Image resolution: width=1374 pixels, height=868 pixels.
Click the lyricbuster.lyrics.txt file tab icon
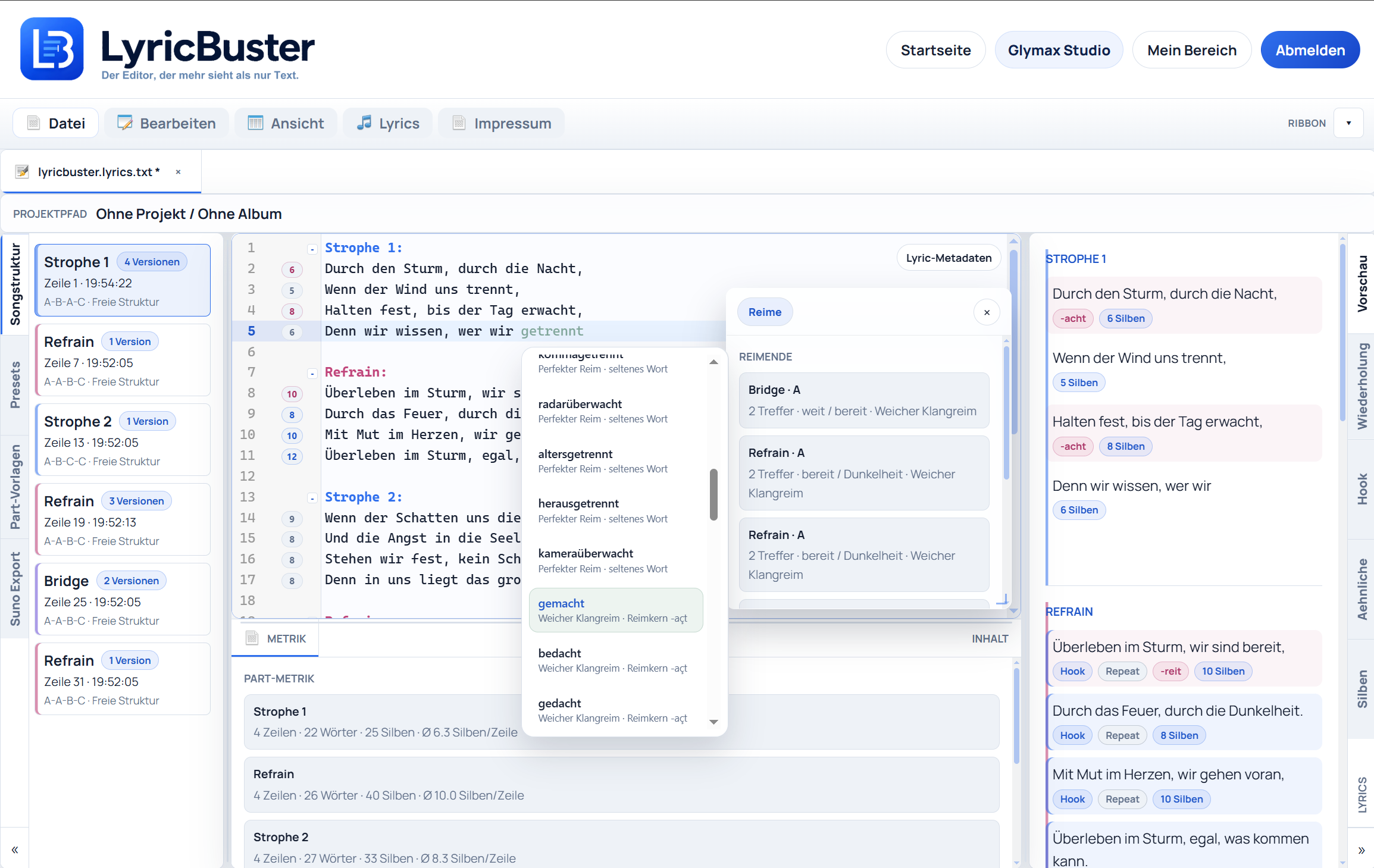[22, 172]
